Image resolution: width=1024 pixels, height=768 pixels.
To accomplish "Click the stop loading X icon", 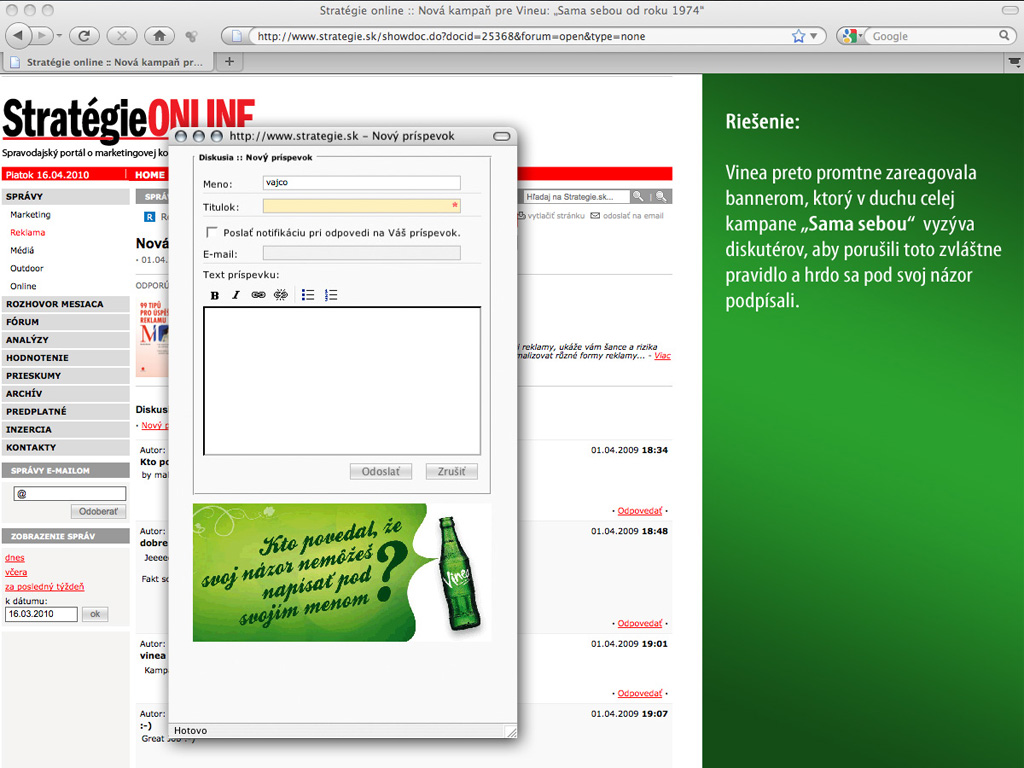I will [x=121, y=36].
